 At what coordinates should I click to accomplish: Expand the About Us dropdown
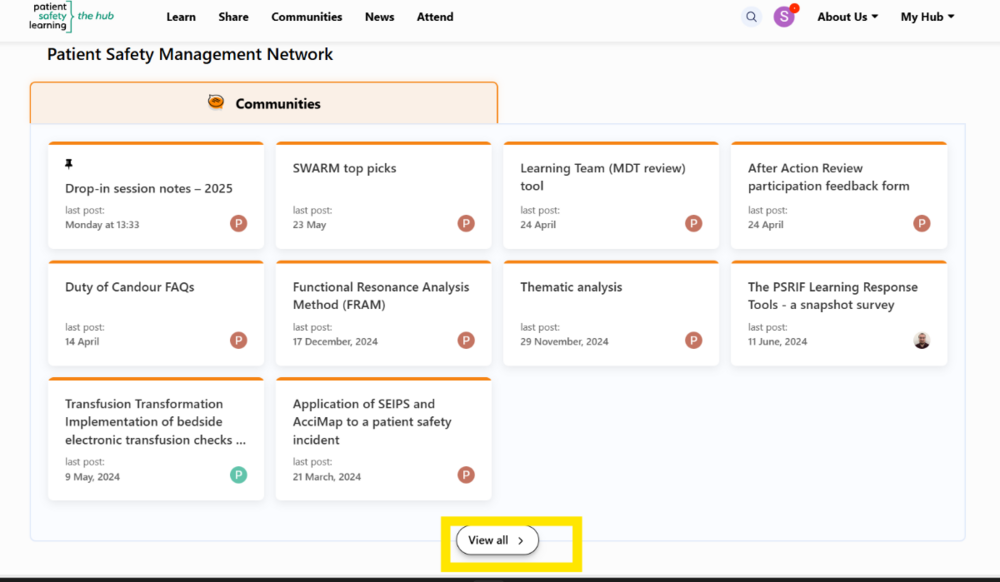(848, 17)
